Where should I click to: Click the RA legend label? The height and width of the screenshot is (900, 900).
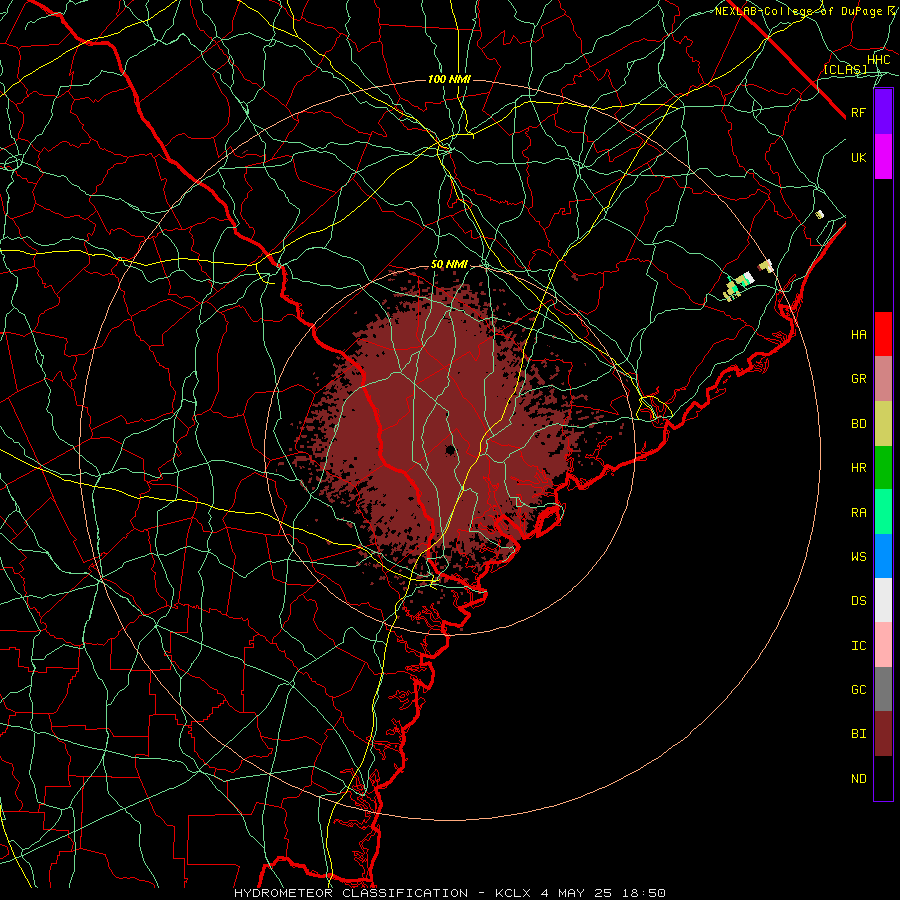858,513
